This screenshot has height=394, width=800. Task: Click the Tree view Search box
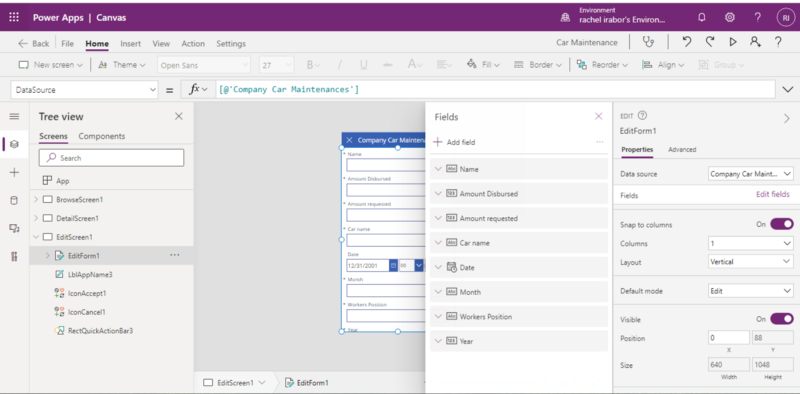click(x=111, y=158)
